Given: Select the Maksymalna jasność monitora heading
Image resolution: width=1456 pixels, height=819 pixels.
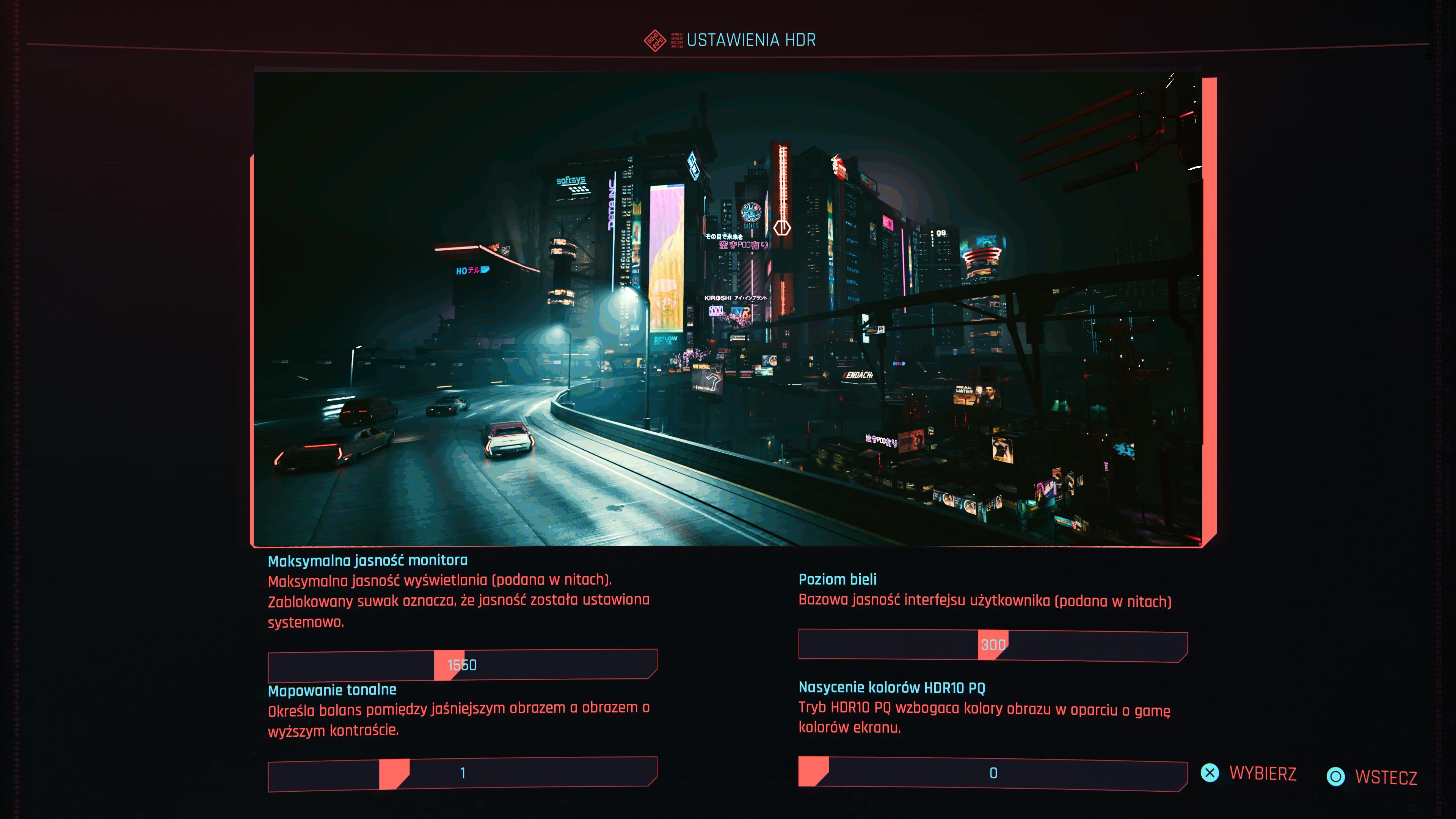Looking at the screenshot, I should (367, 561).
